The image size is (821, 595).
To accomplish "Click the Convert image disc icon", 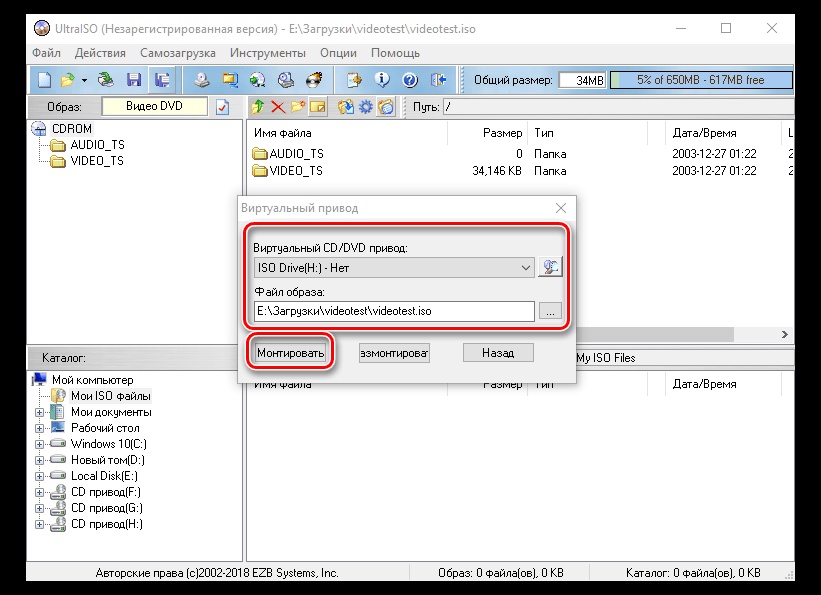I will 258,80.
